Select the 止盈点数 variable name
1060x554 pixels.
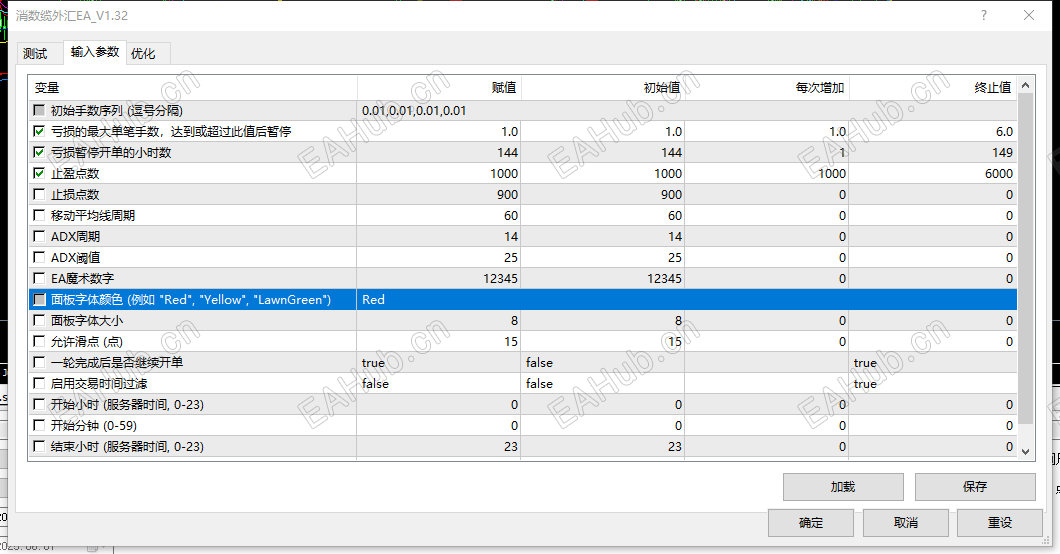[75, 174]
